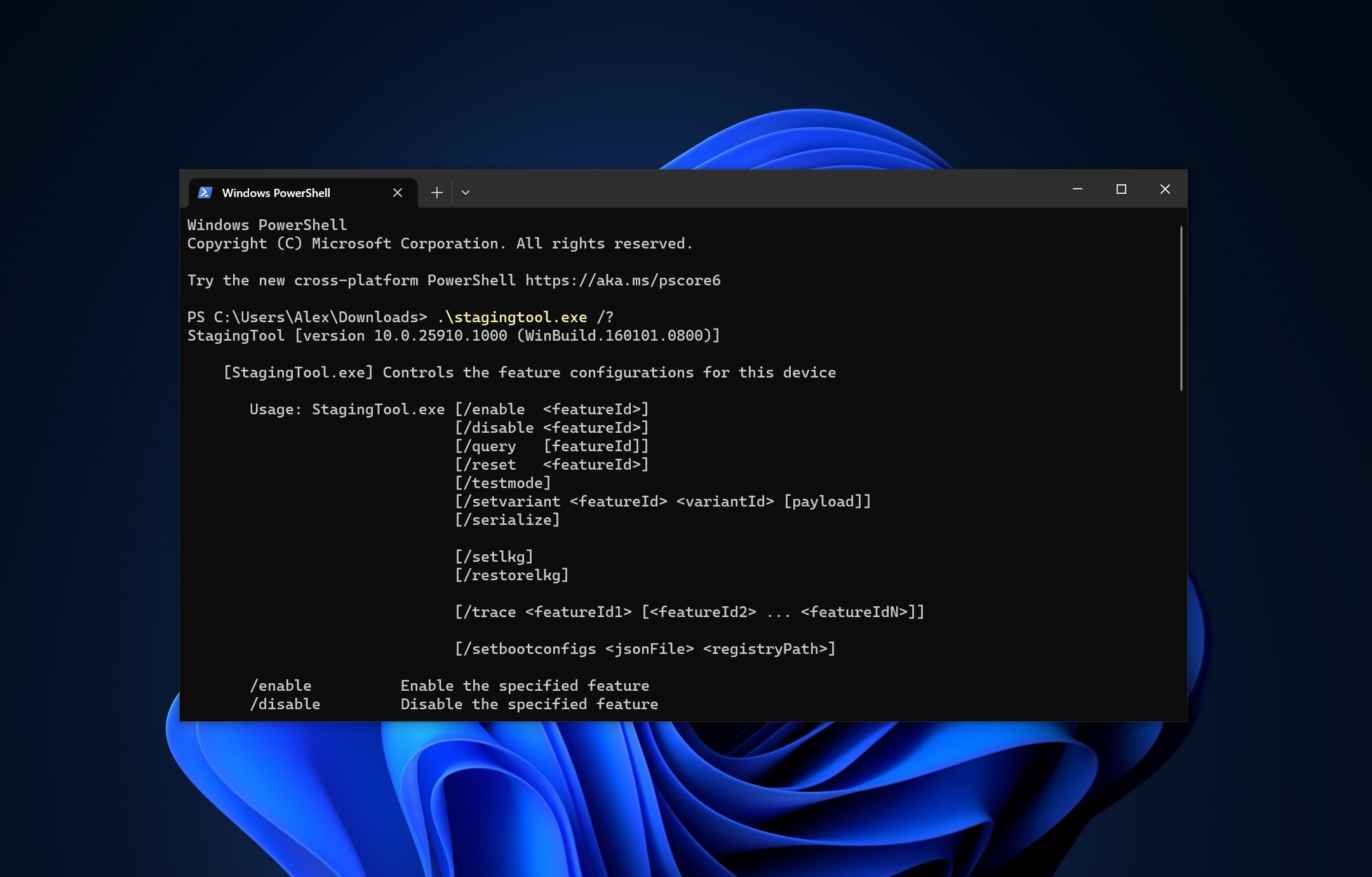Click the '[/reset <featureId>]' line
This screenshot has height=877, width=1372.
552,465
